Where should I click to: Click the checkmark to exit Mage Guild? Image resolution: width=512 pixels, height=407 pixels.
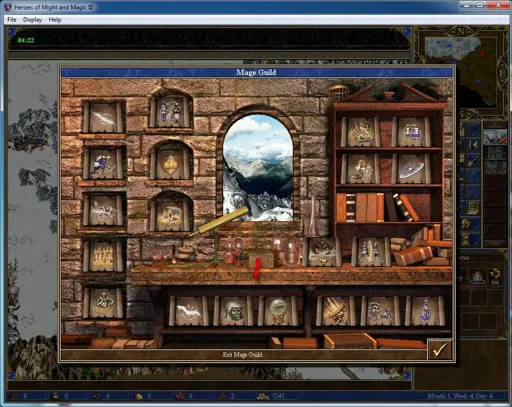tap(440, 349)
